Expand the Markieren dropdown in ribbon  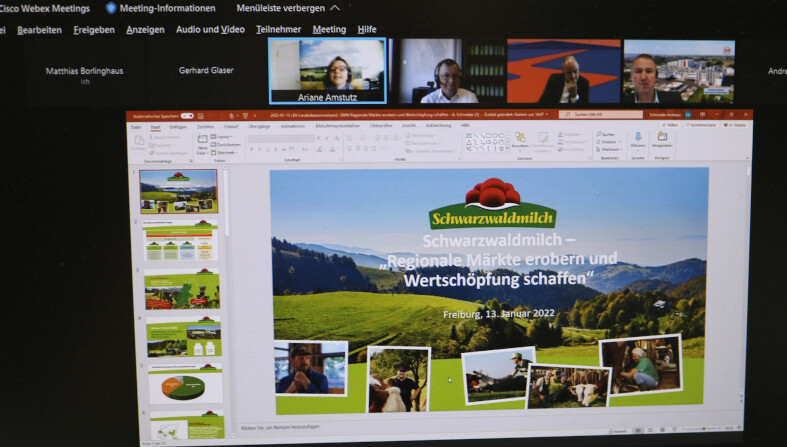[x=608, y=149]
